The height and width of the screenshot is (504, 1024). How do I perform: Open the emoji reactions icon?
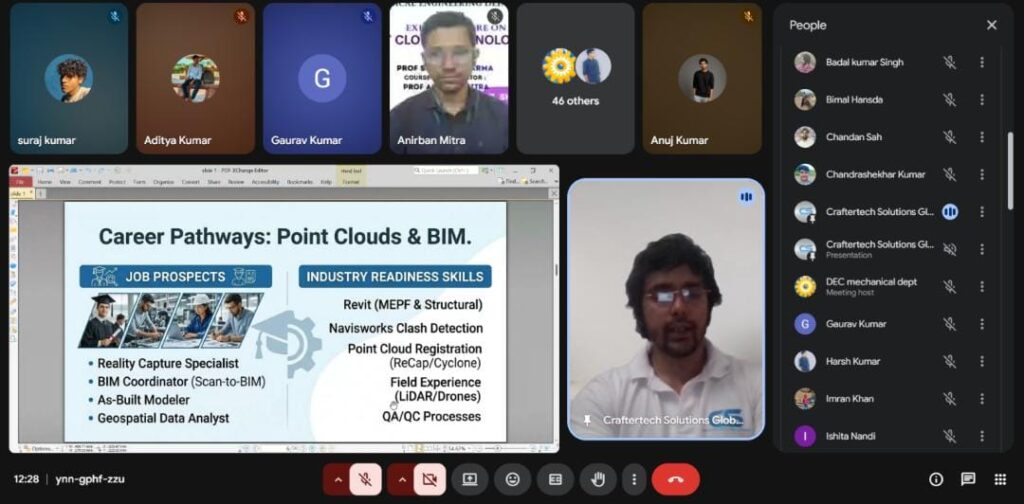513,479
